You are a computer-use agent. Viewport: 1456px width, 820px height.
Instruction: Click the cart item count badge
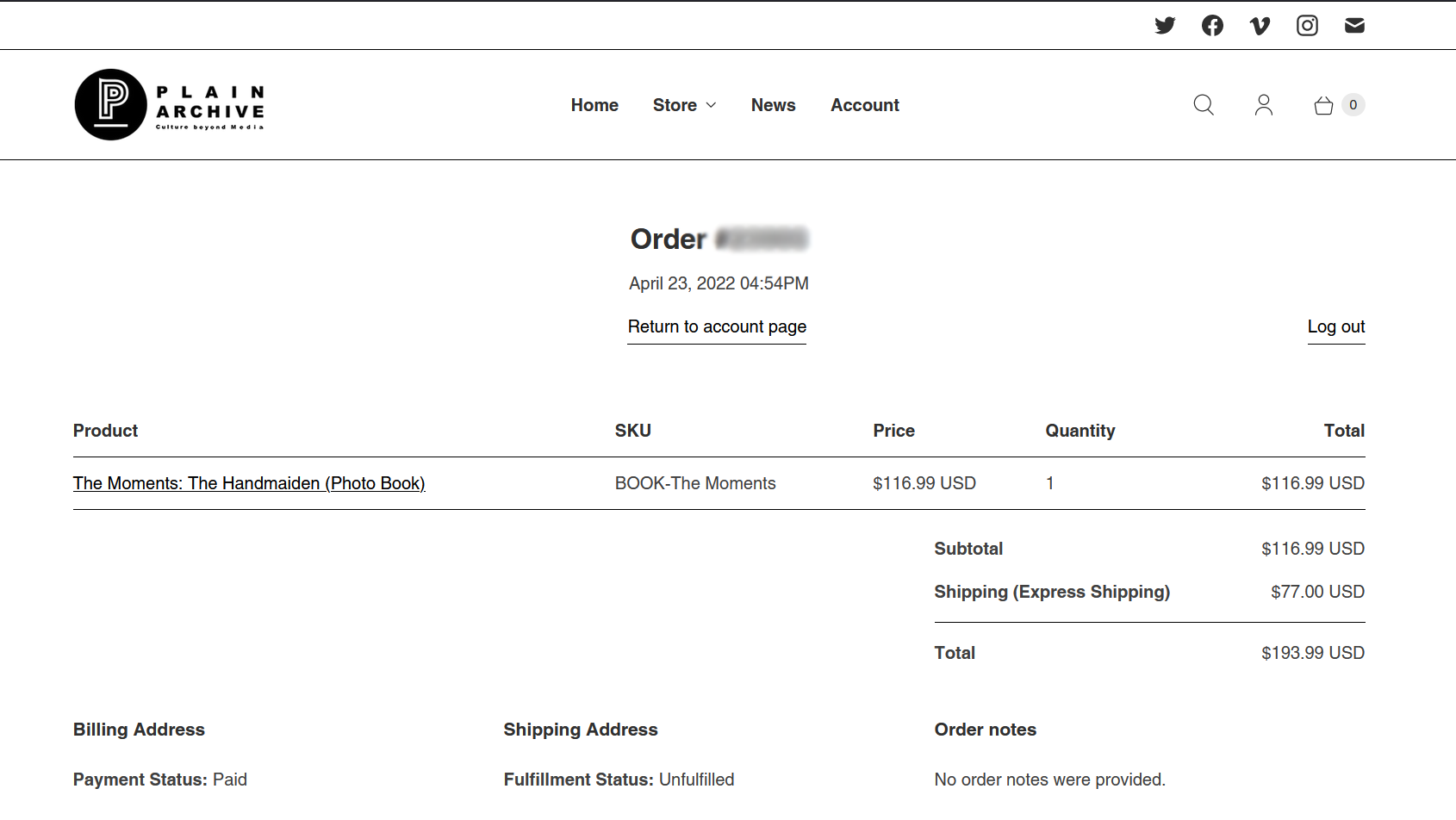tap(1353, 105)
